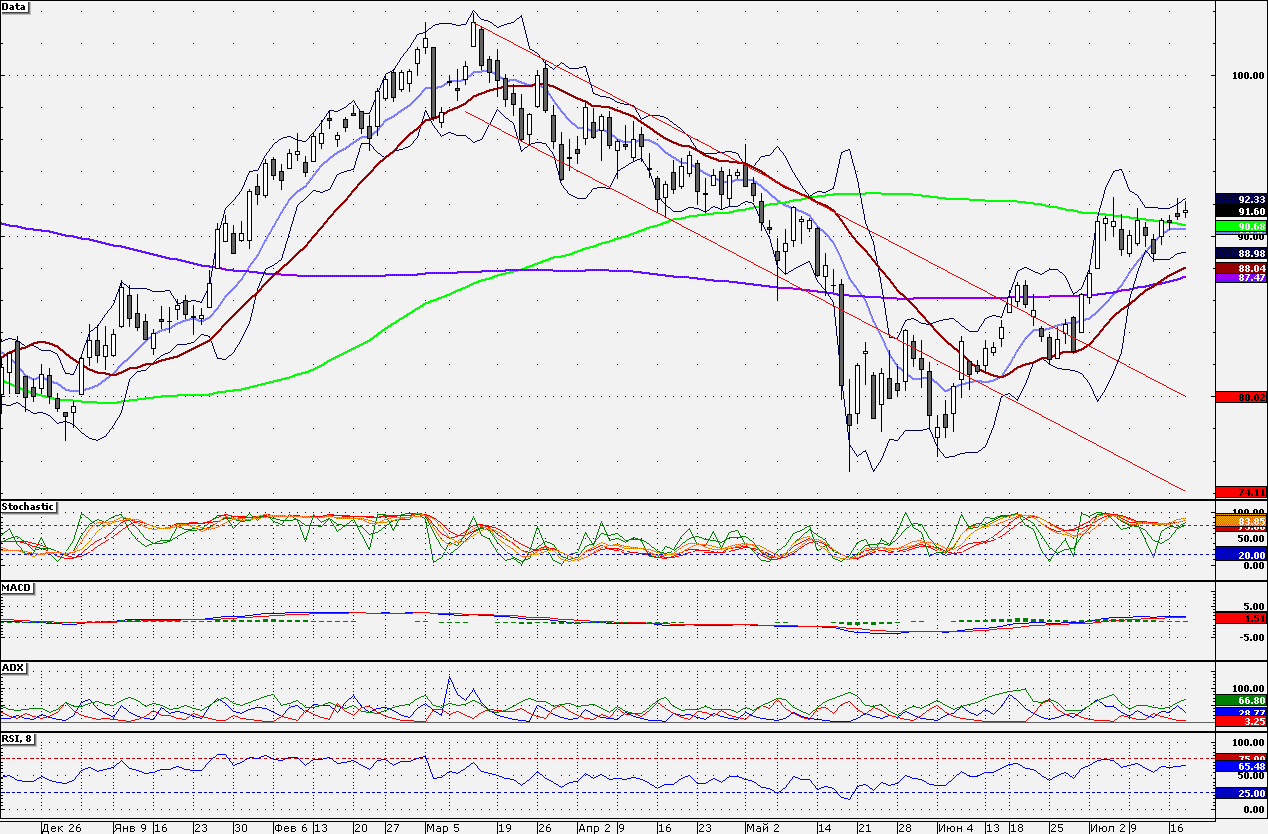Click the blue 65.48 RSI value tag
Image resolution: width=1268 pixels, height=834 pixels.
tap(1241, 767)
